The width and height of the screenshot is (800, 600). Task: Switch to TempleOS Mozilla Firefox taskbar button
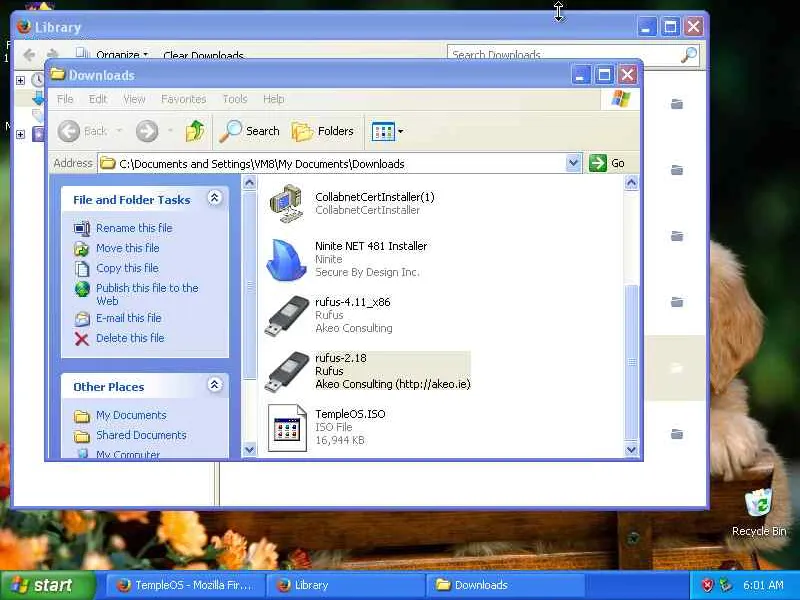[x=185, y=585]
